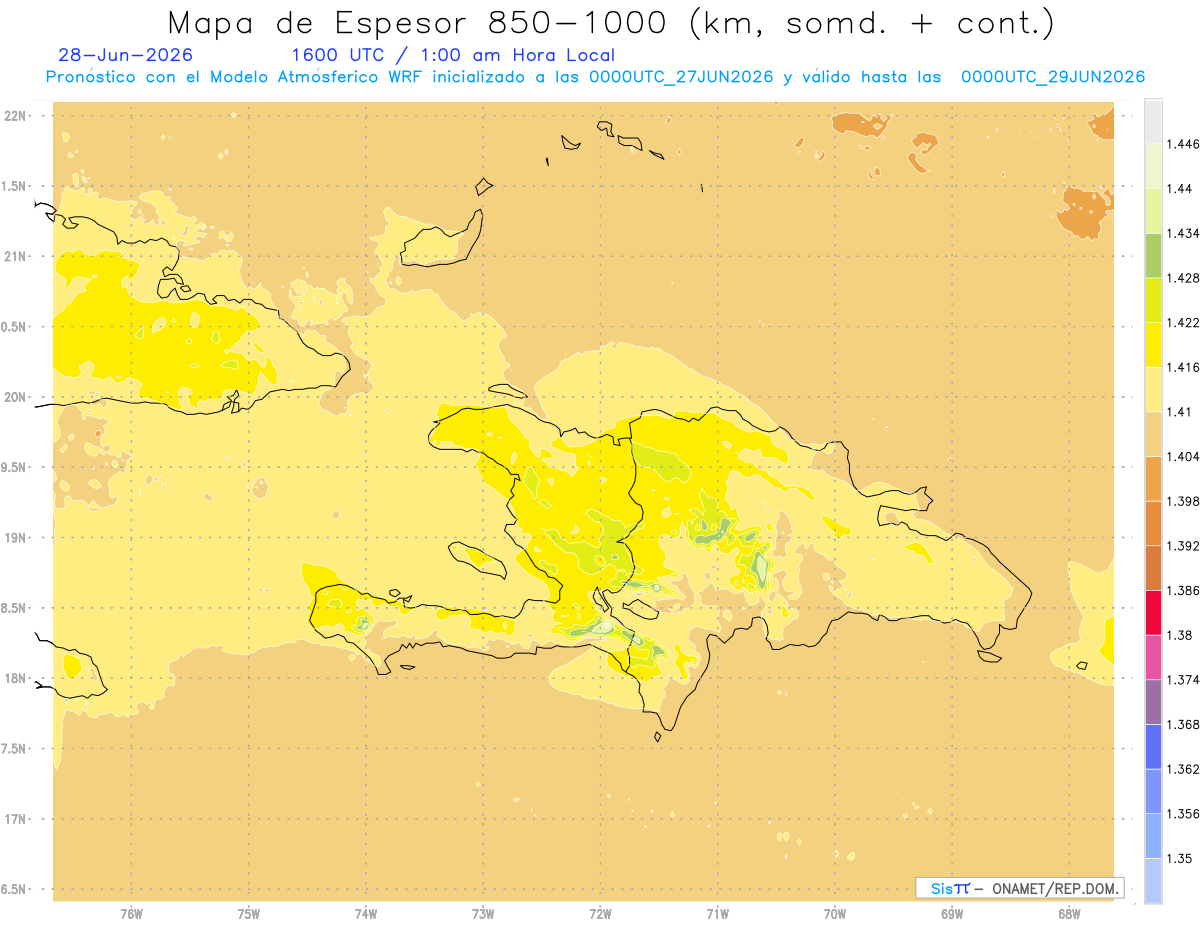Screen dimensions: 1200x927
Task: Click the longitude label "71W"
Action: (717, 913)
